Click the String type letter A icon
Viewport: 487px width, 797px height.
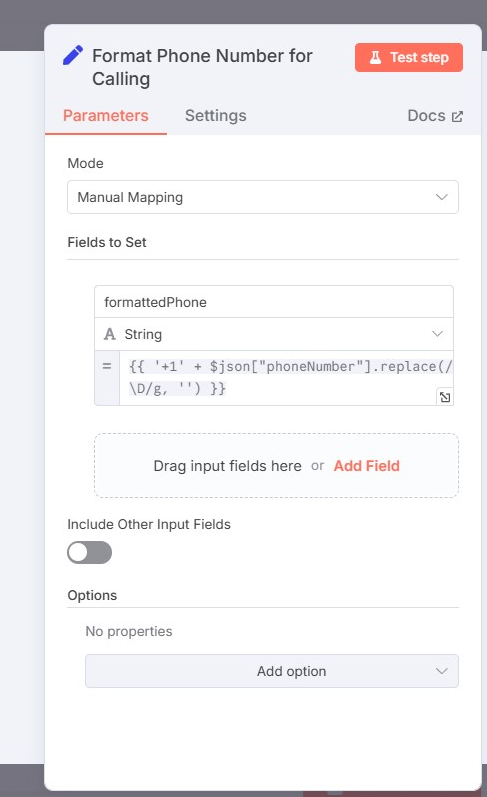(x=109, y=334)
